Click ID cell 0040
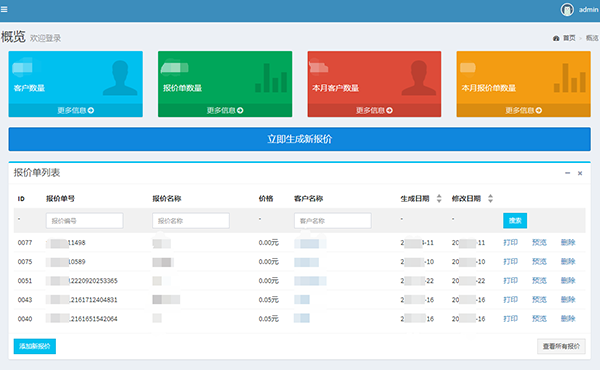 [x=25, y=319]
